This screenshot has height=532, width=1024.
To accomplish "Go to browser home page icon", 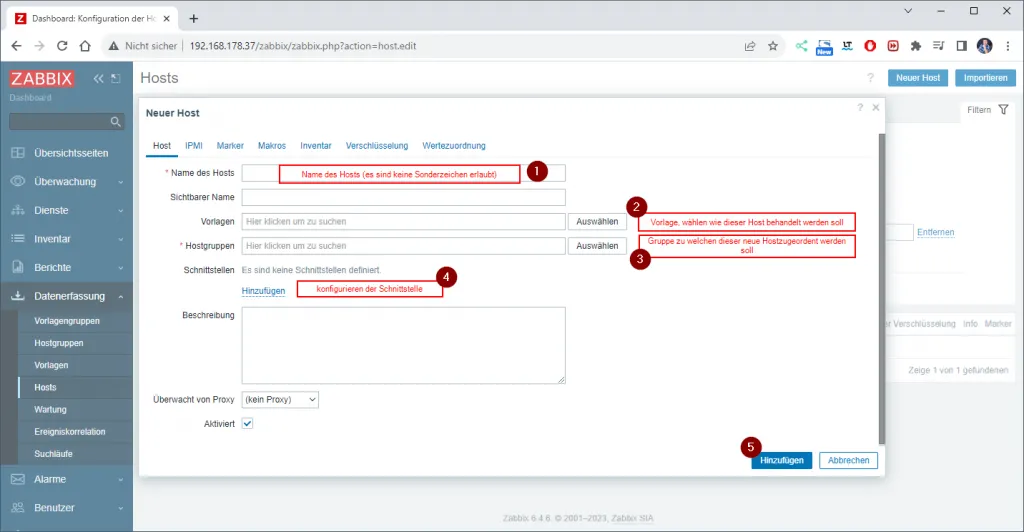I will (86, 46).
